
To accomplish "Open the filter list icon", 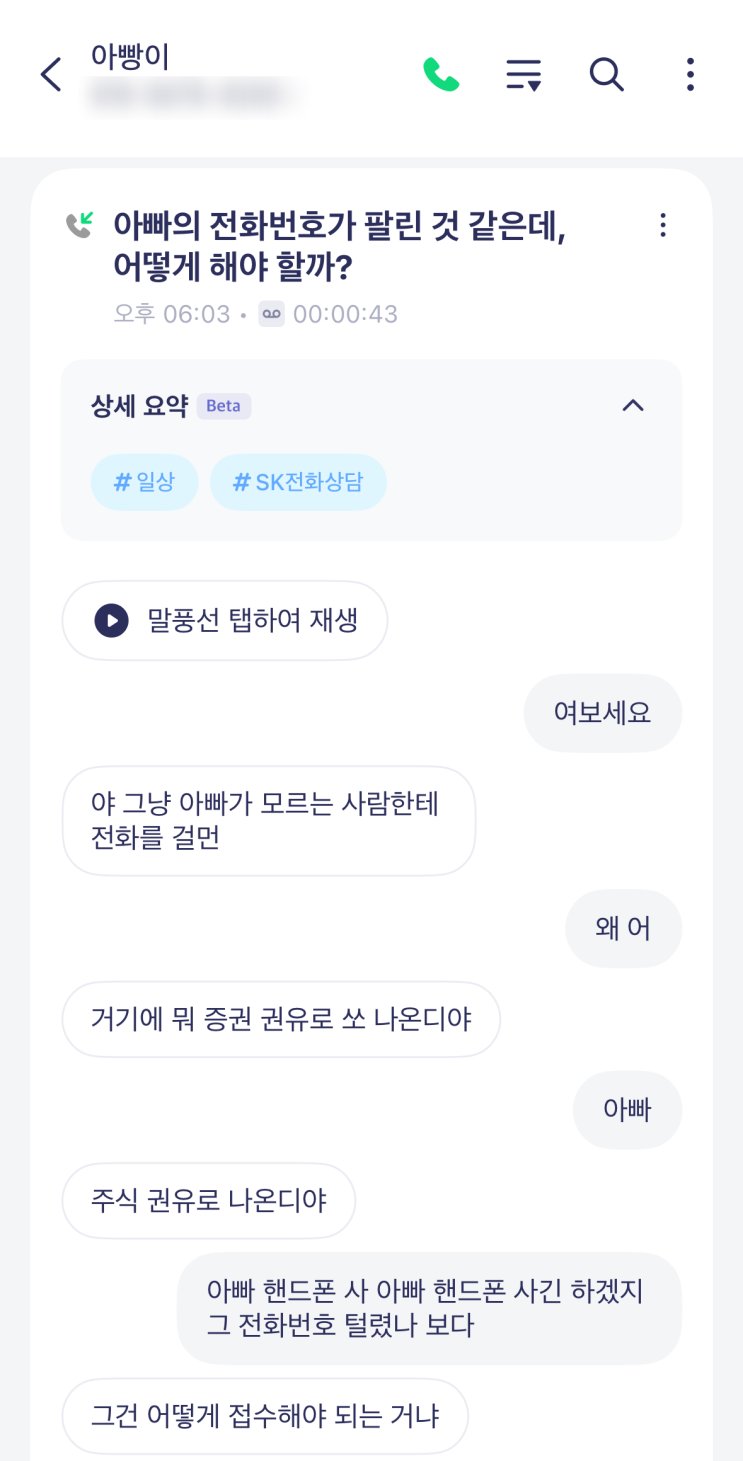I will [523, 75].
